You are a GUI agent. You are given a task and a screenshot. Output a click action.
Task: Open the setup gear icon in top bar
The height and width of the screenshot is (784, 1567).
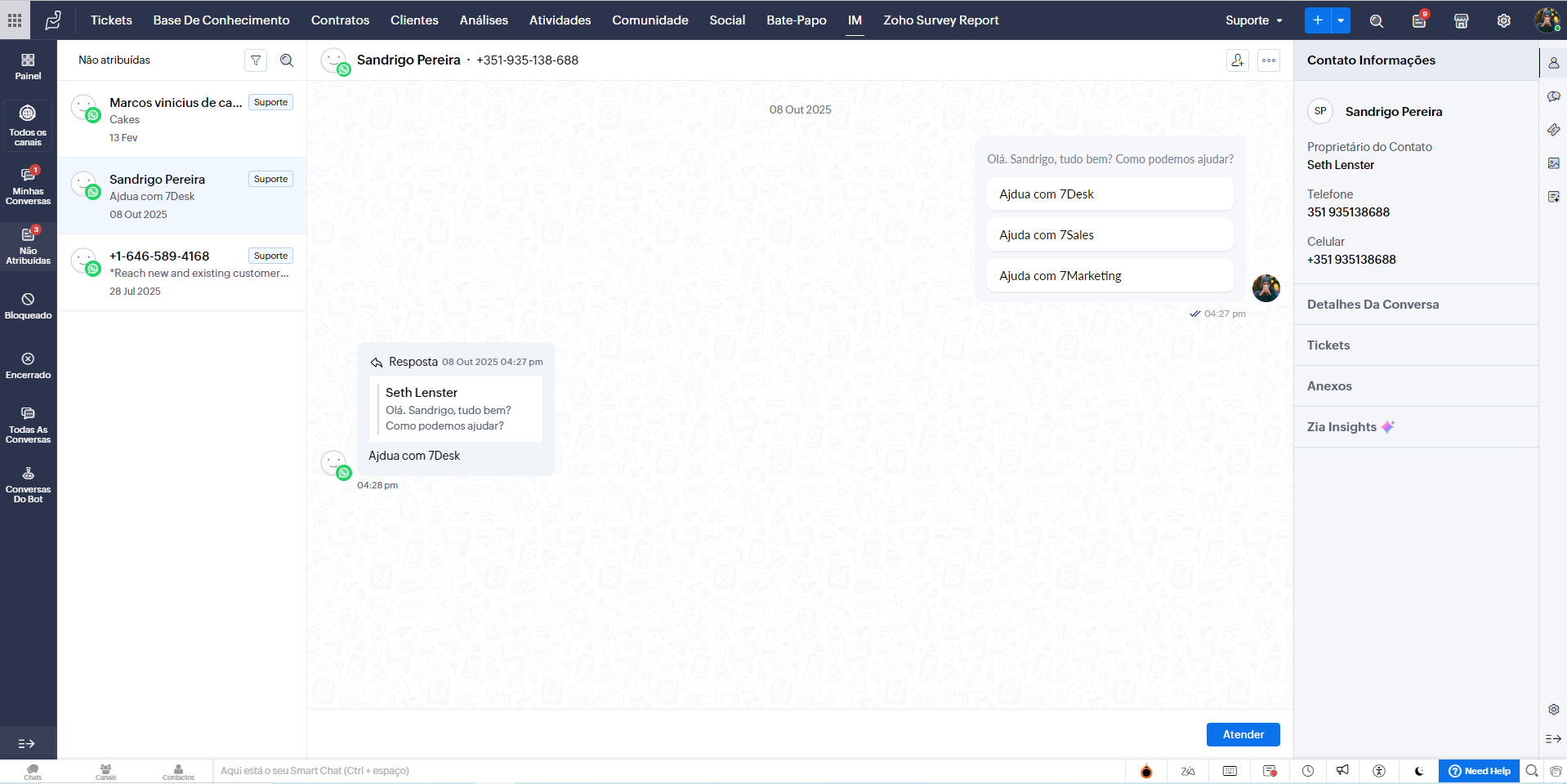click(1503, 20)
